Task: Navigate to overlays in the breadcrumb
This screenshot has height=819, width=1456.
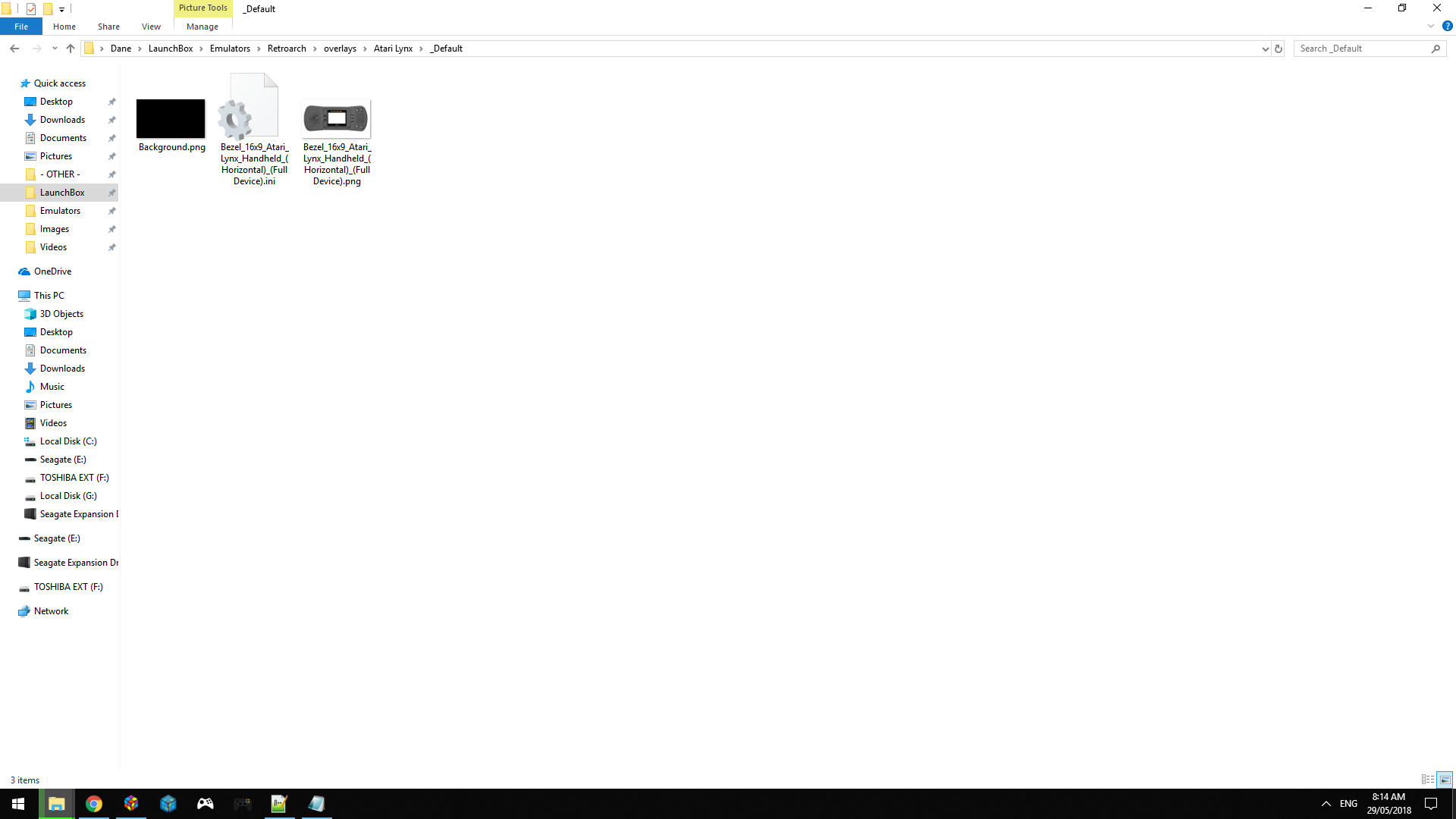Action: [x=340, y=49]
